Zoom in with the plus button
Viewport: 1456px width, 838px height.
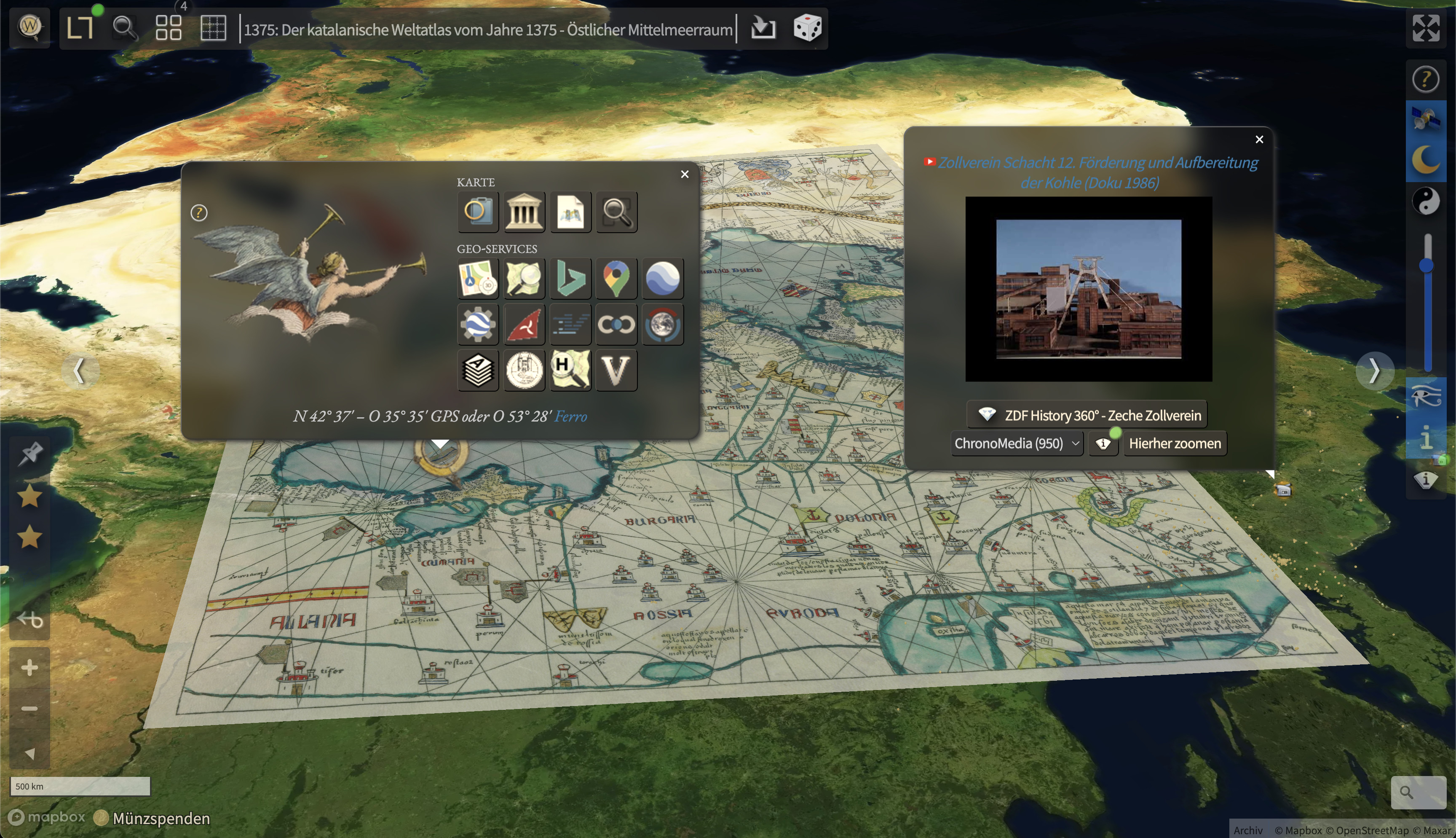pyautogui.click(x=30, y=668)
